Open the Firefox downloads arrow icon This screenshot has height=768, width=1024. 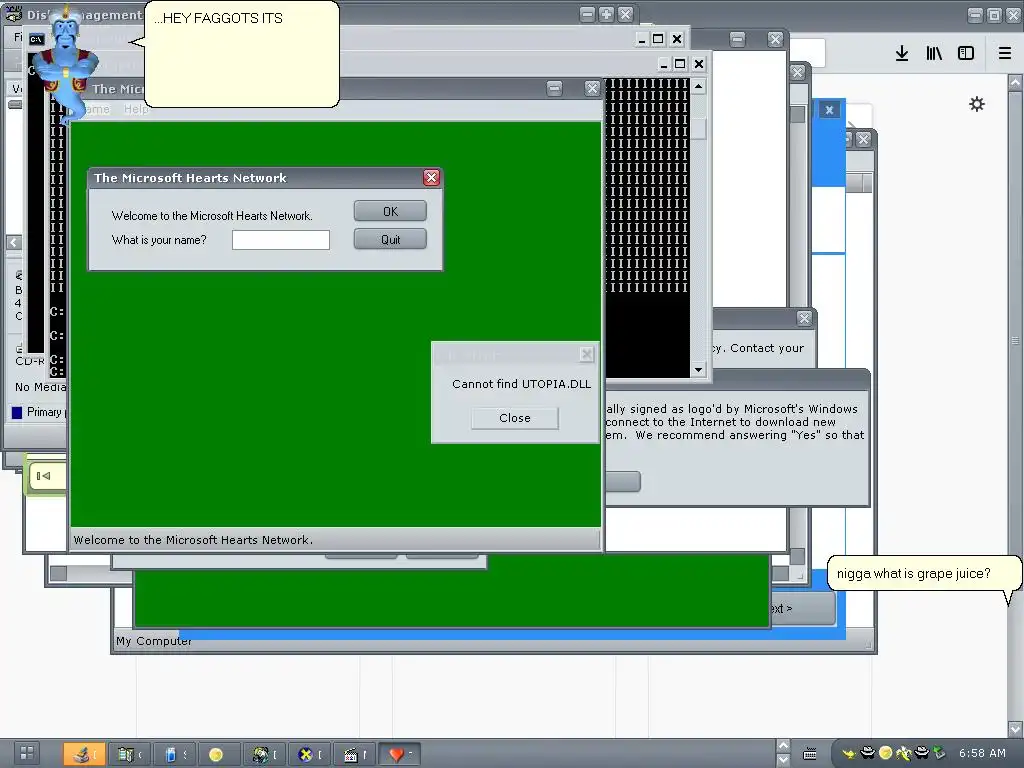click(x=901, y=53)
